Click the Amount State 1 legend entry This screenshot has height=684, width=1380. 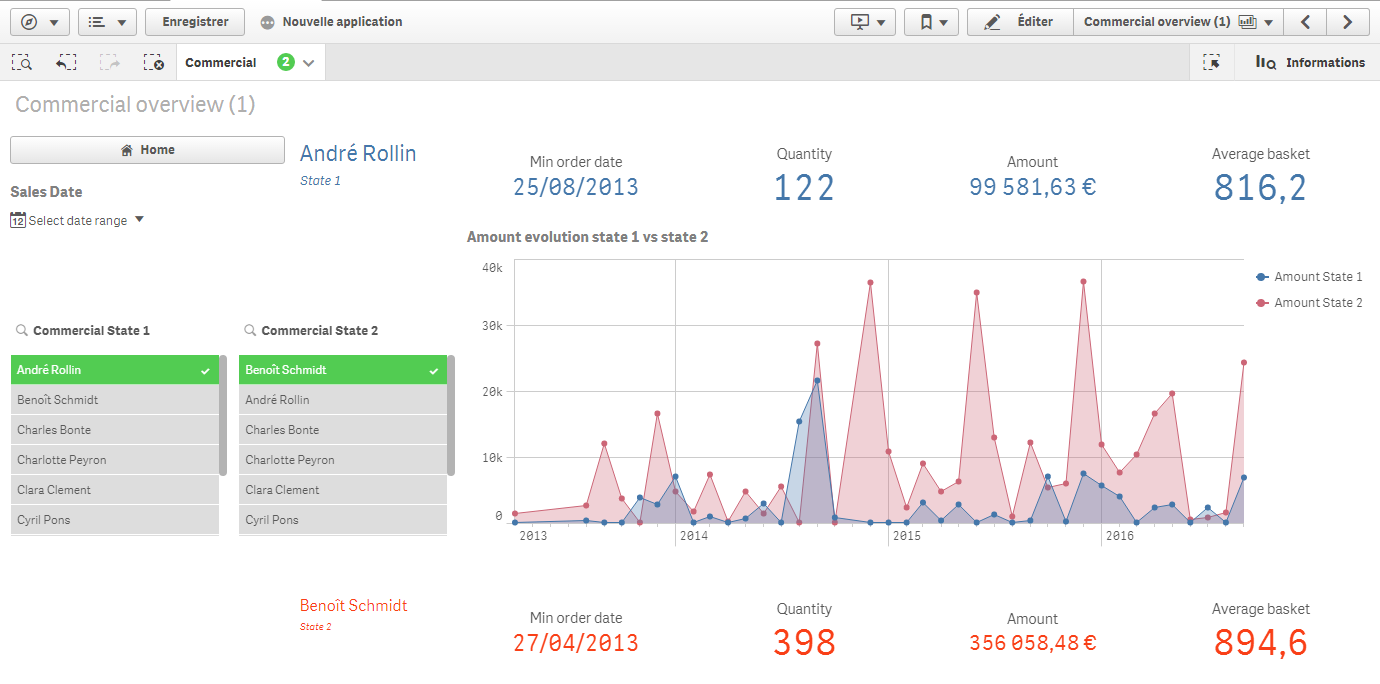coord(1309,277)
